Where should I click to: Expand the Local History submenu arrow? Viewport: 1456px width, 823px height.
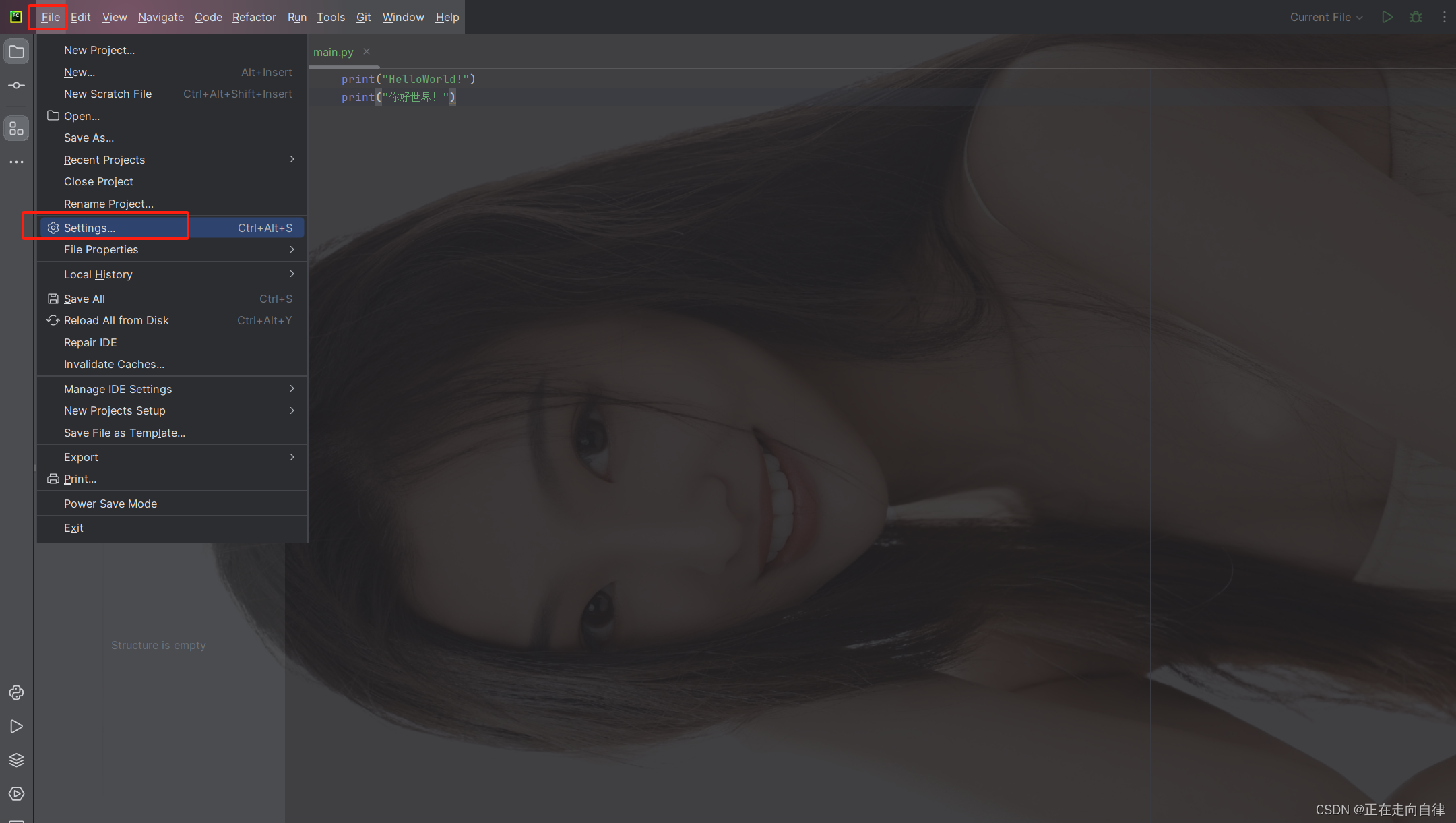pos(292,274)
